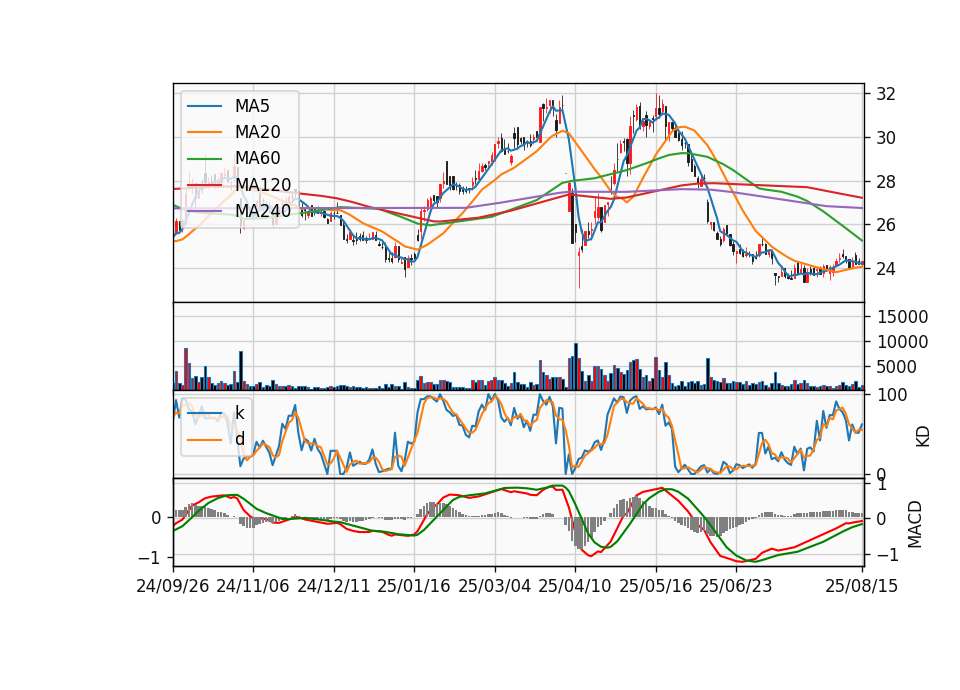Viewport: 960px width, 690px height.
Task: Click the 25/01/16 date axis label
Action: (414, 586)
